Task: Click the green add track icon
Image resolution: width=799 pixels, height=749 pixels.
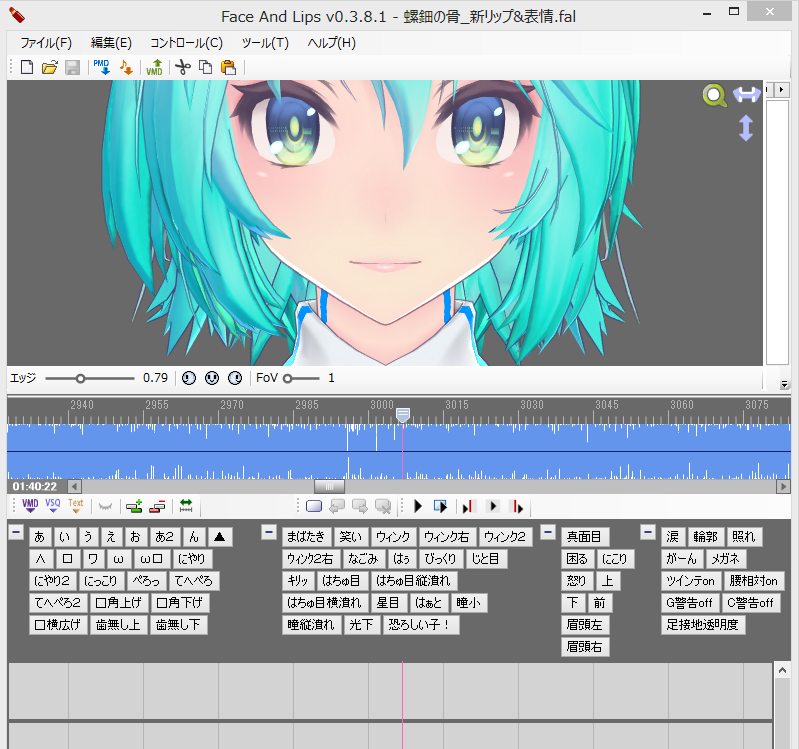Action: 134,506
